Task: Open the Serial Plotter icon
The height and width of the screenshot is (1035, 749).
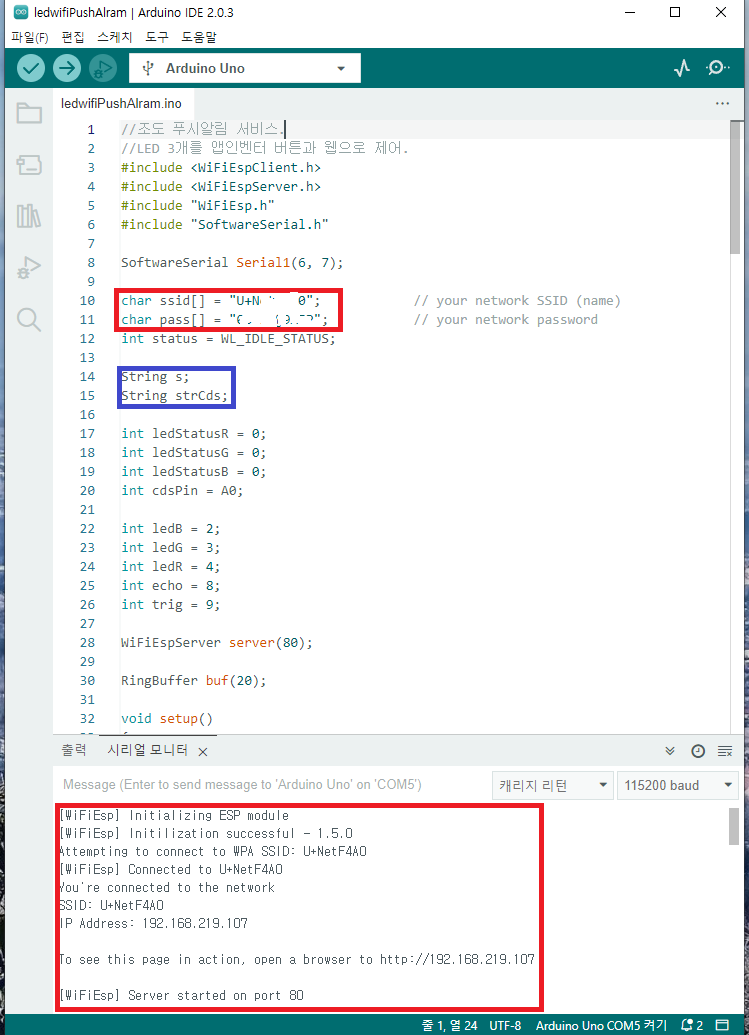Action: [x=682, y=68]
